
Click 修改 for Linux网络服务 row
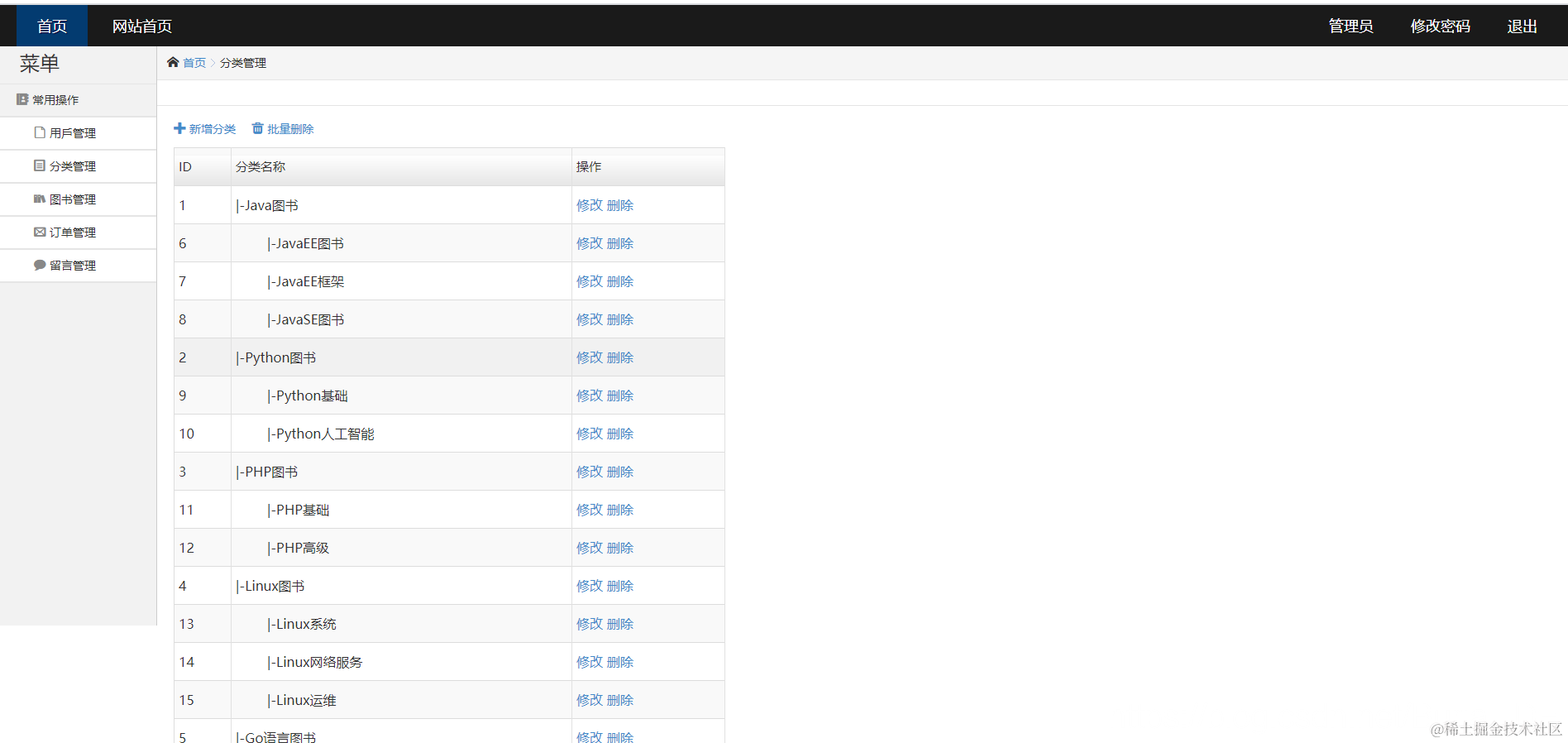[590, 662]
